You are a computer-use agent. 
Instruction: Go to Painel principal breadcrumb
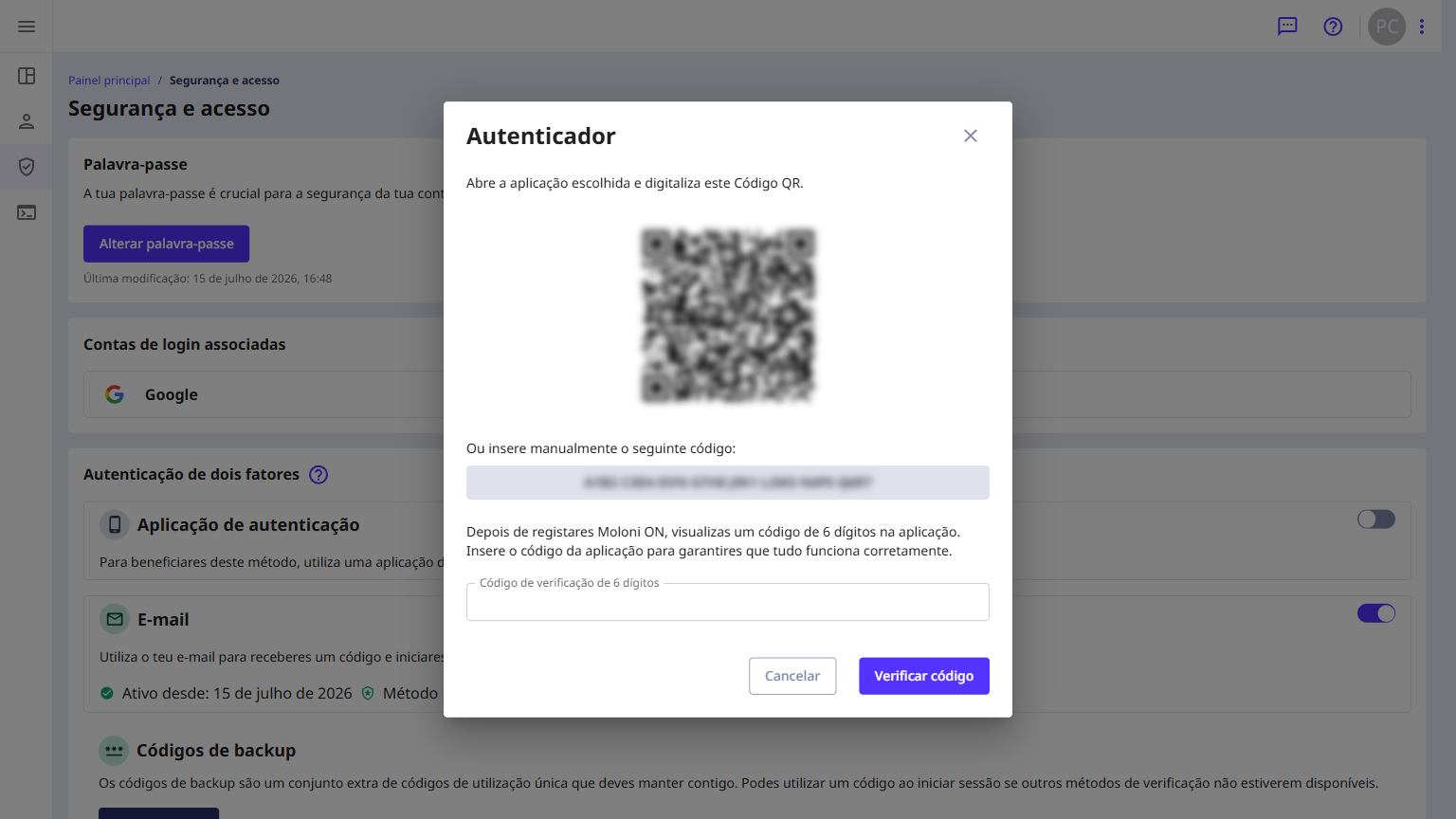click(109, 81)
